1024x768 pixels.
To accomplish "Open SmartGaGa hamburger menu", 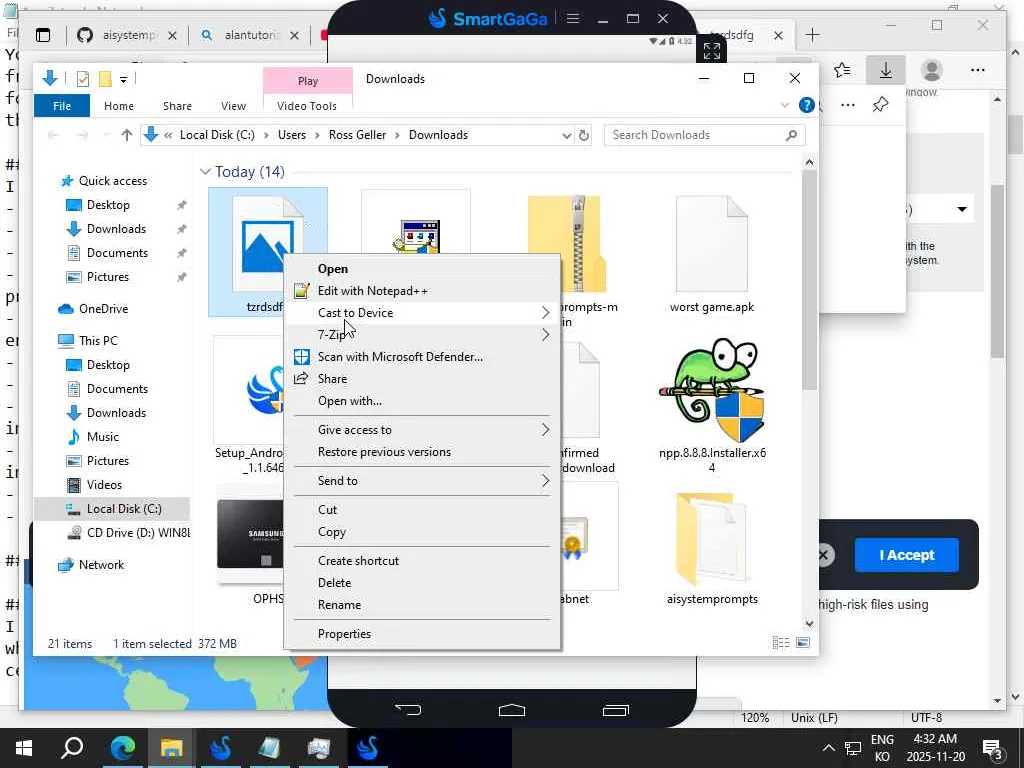I will coord(573,18).
